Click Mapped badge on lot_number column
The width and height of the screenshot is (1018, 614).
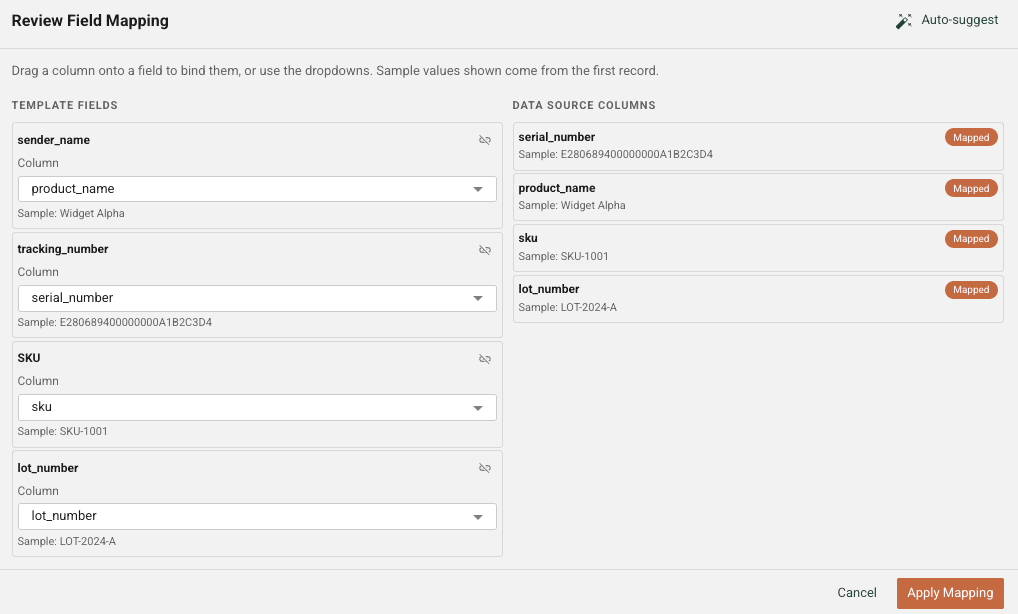pos(971,289)
